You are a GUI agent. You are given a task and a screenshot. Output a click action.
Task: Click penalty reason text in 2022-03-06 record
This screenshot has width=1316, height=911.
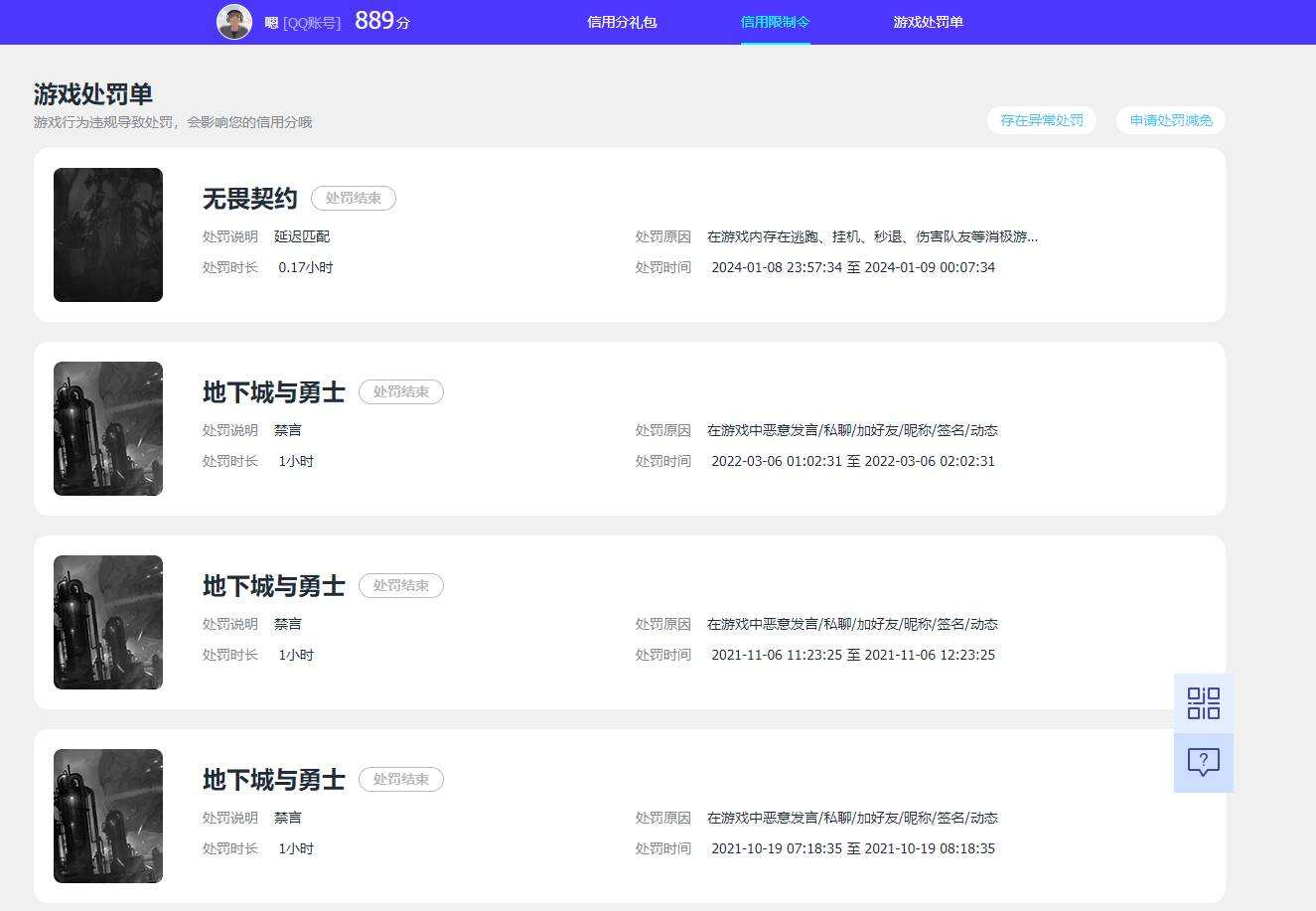tap(852, 430)
